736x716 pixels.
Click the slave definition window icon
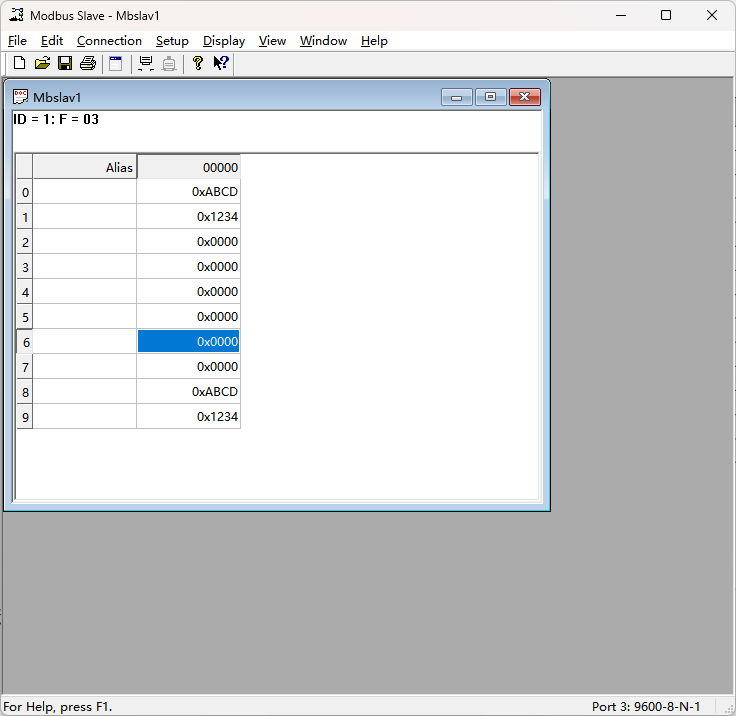point(115,63)
